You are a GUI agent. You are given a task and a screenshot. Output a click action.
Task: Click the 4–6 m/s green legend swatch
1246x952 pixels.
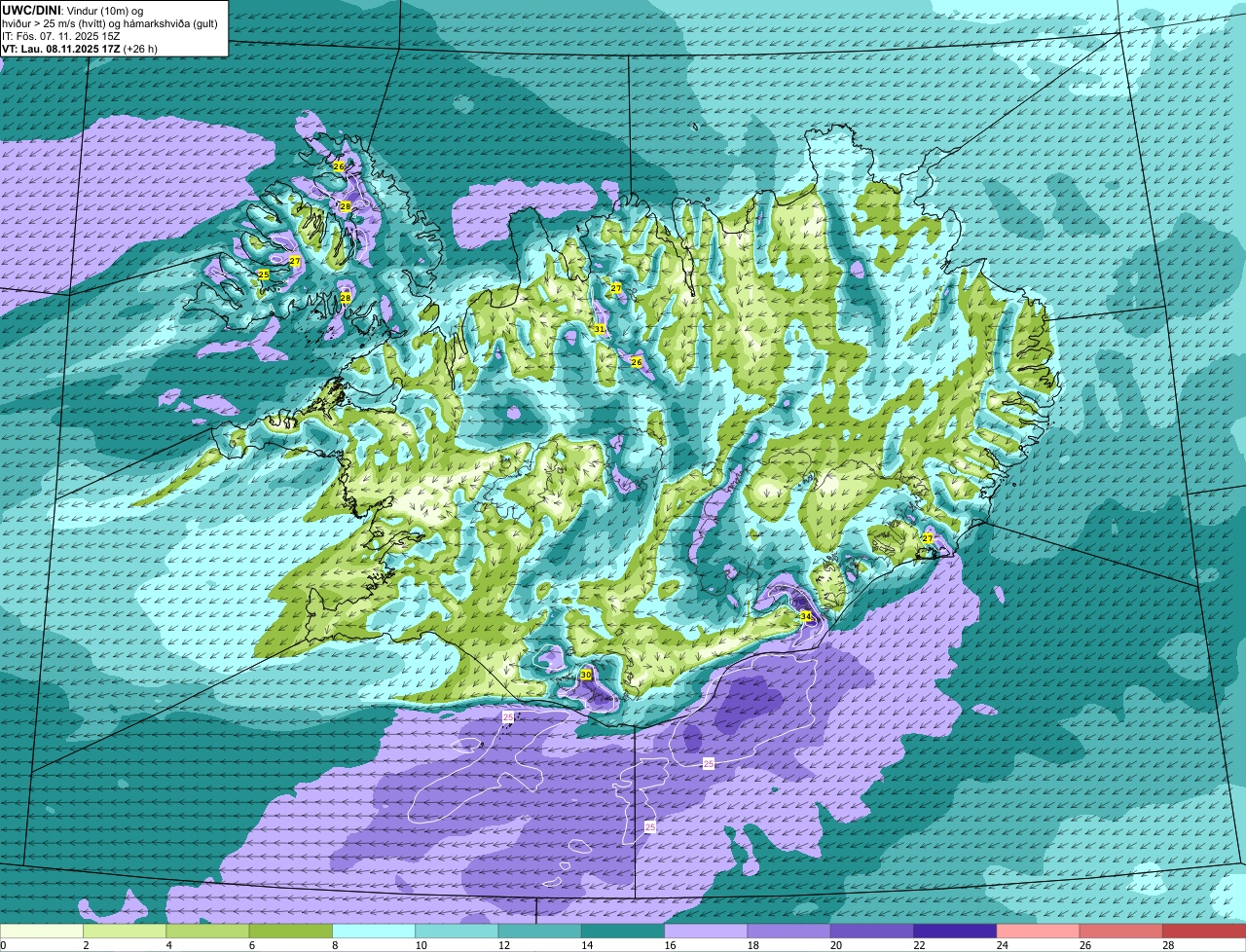pos(207,931)
